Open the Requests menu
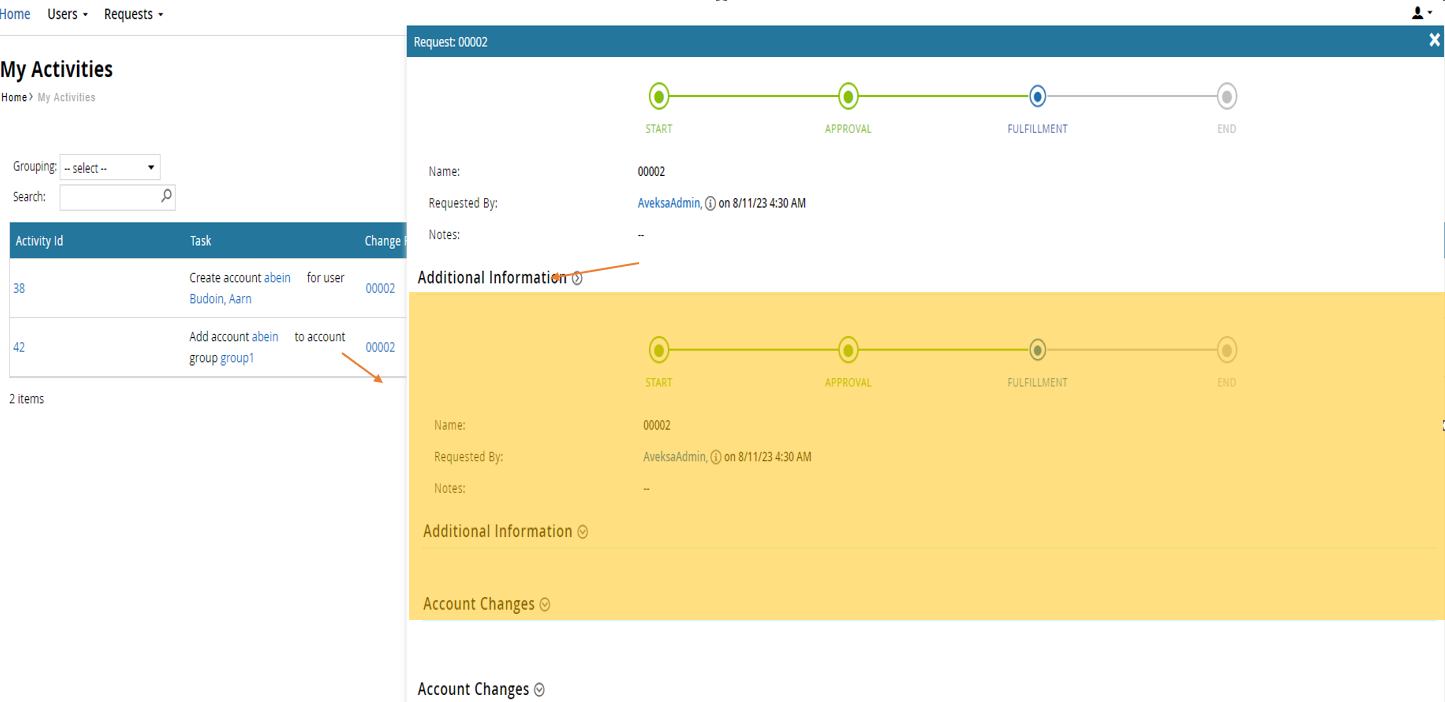The width and height of the screenshot is (1445, 702). pyautogui.click(x=133, y=14)
